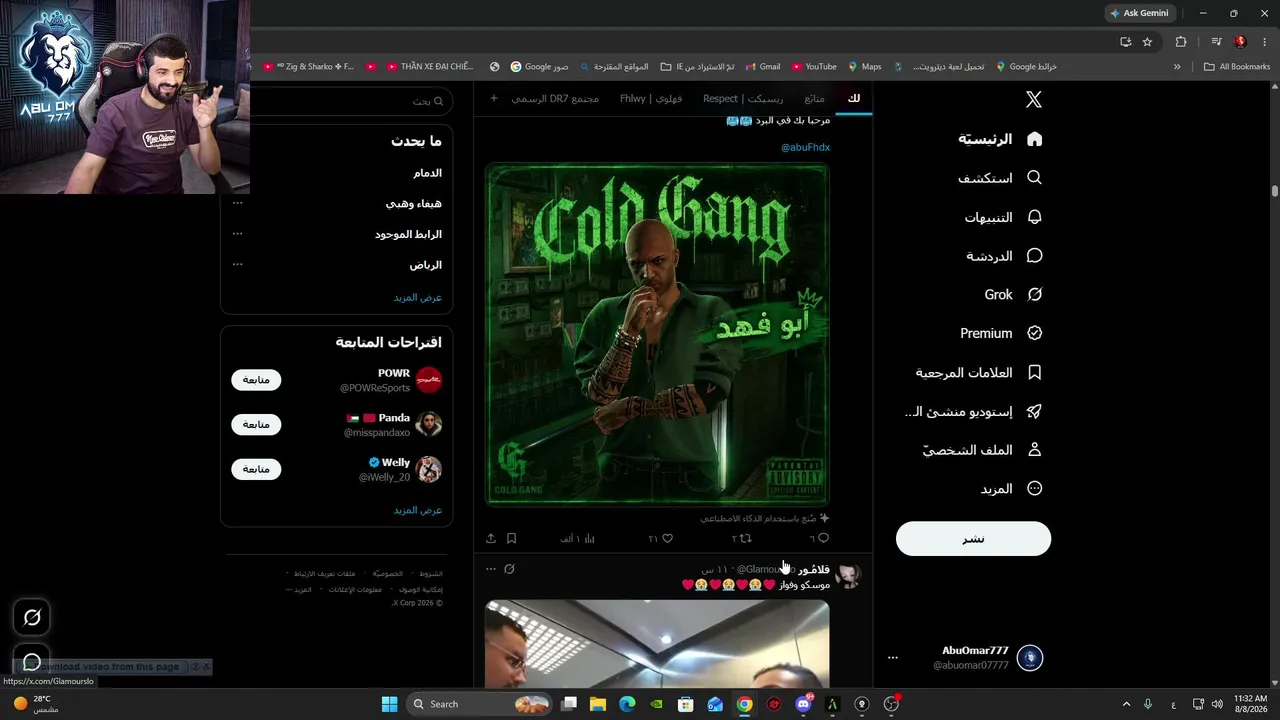Open Grok from the sidebar menu

click(1013, 295)
